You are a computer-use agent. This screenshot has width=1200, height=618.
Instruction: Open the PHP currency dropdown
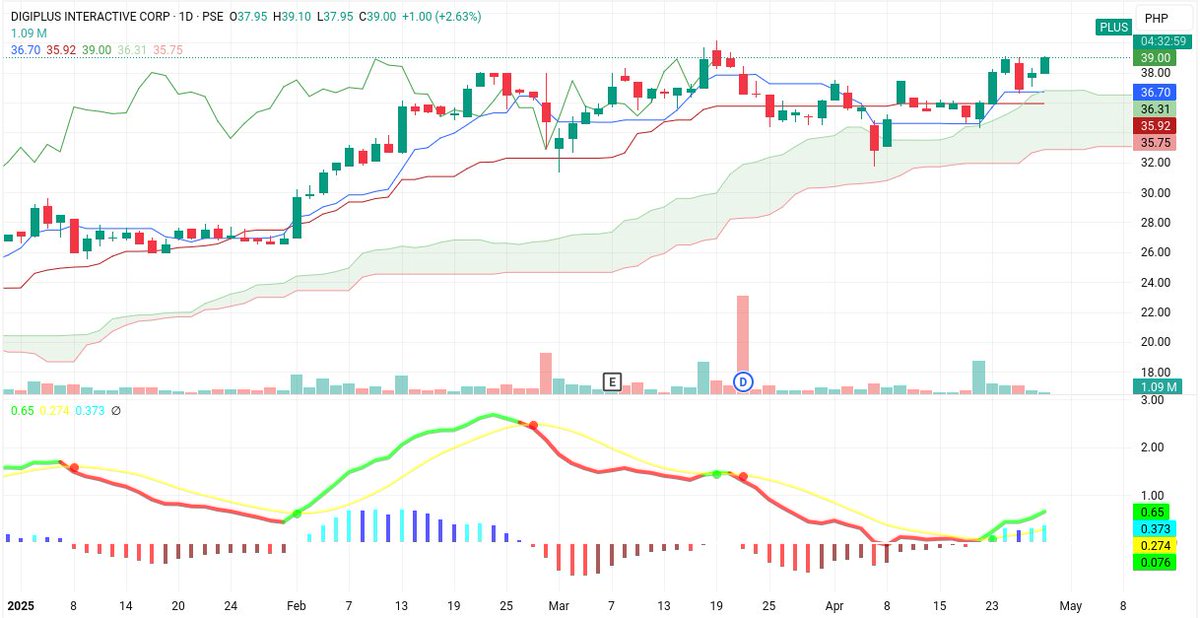pos(1157,17)
